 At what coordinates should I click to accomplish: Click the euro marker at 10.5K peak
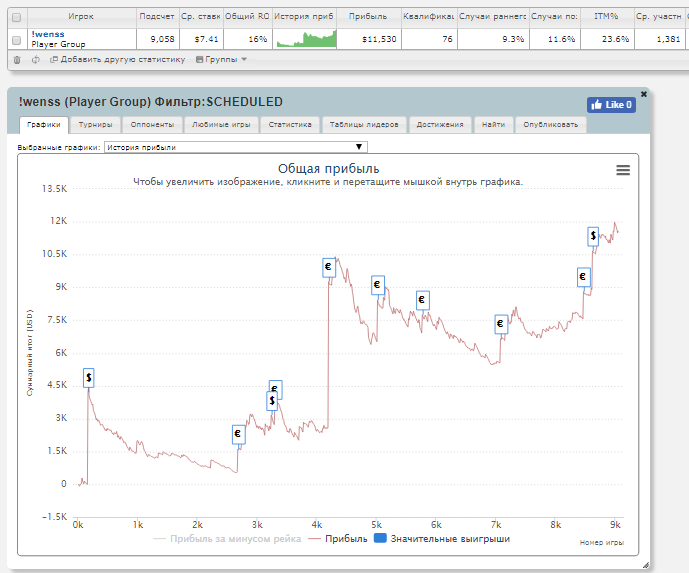pos(328,267)
